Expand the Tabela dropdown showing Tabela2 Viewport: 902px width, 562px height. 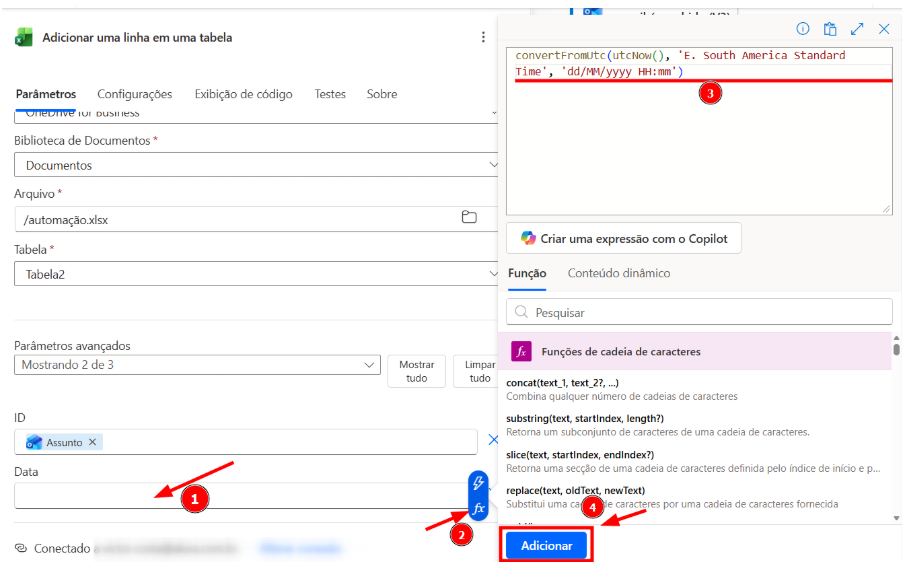point(256,274)
